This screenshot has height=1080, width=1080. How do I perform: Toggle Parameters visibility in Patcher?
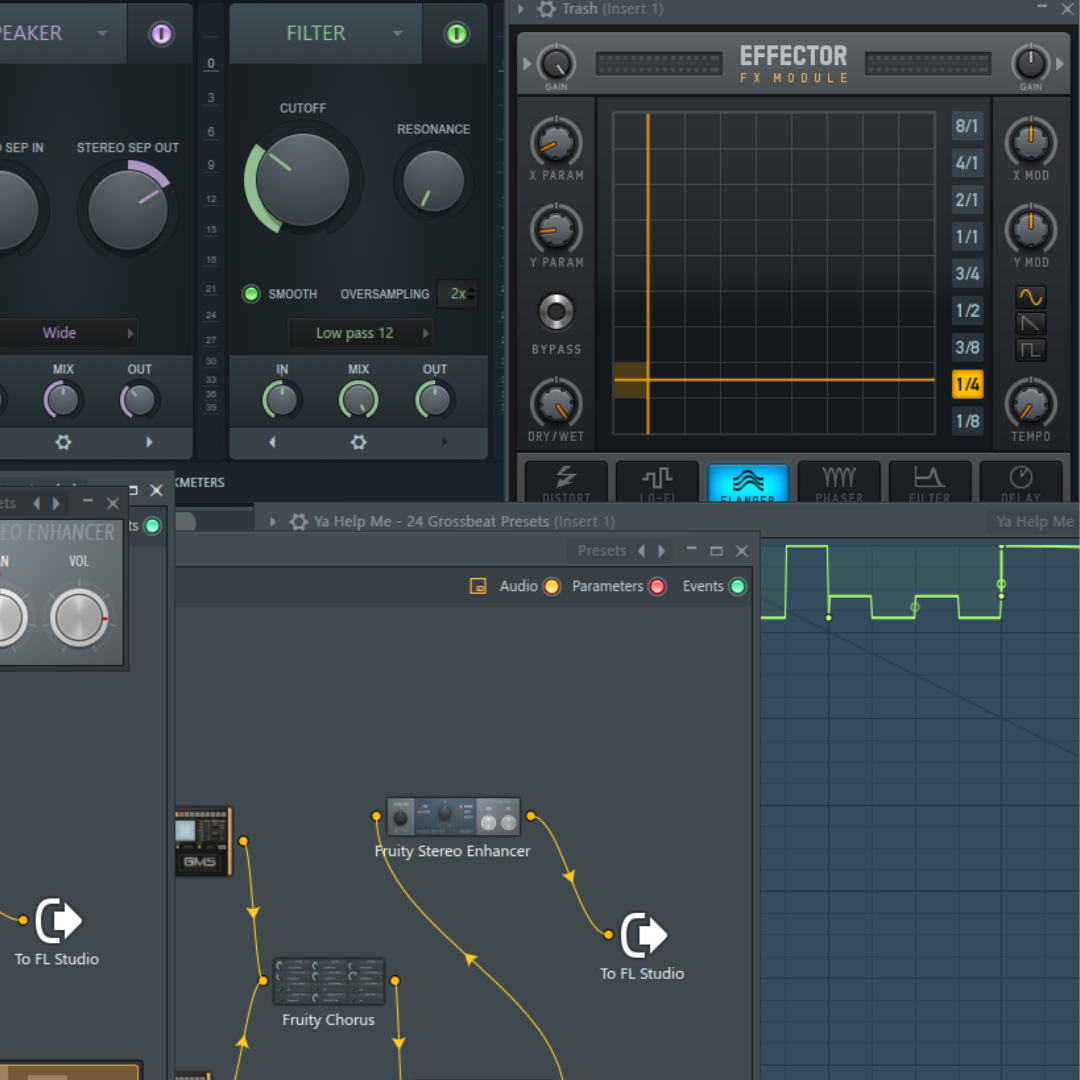point(658,586)
